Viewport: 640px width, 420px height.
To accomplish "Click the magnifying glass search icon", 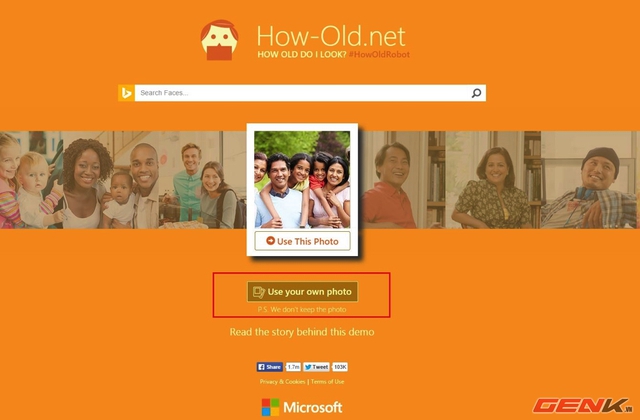I will click(476, 93).
